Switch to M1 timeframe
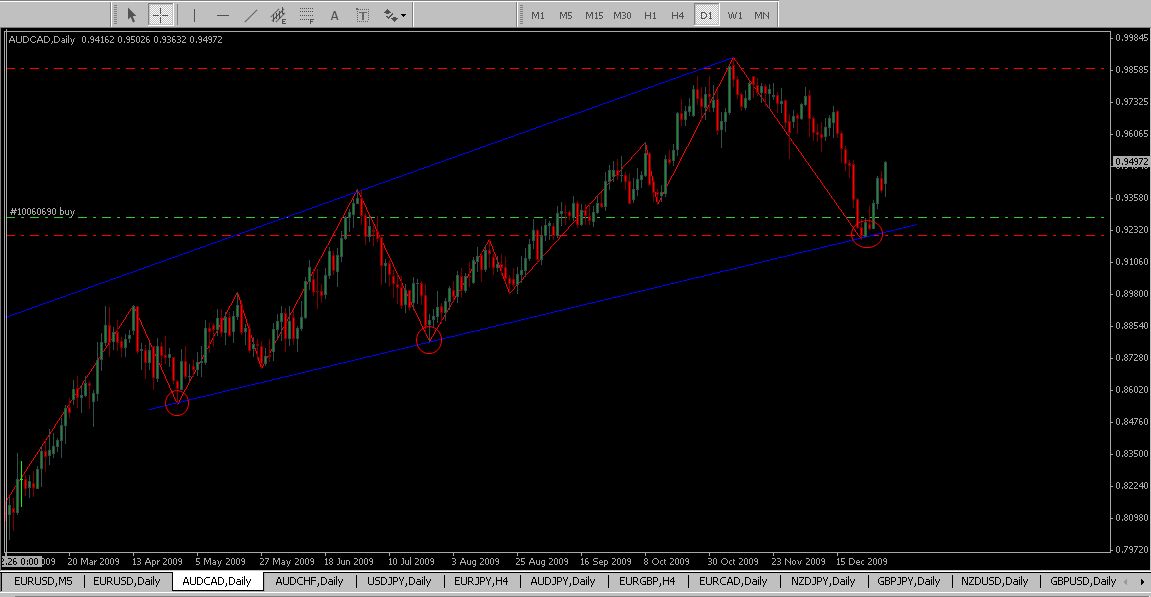 [538, 15]
